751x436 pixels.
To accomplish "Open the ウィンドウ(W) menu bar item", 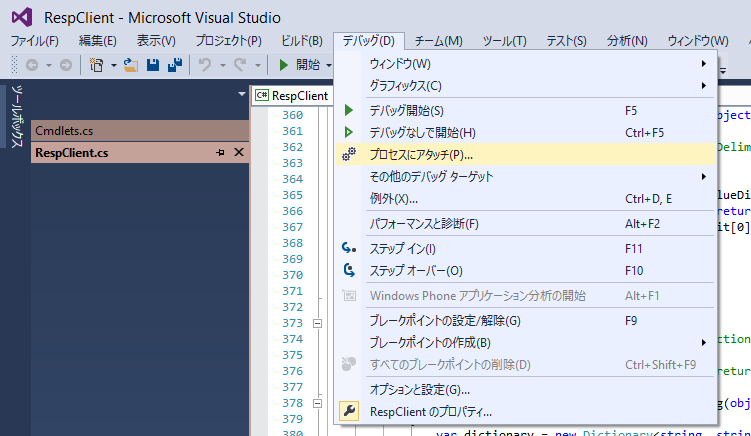I will (x=698, y=41).
